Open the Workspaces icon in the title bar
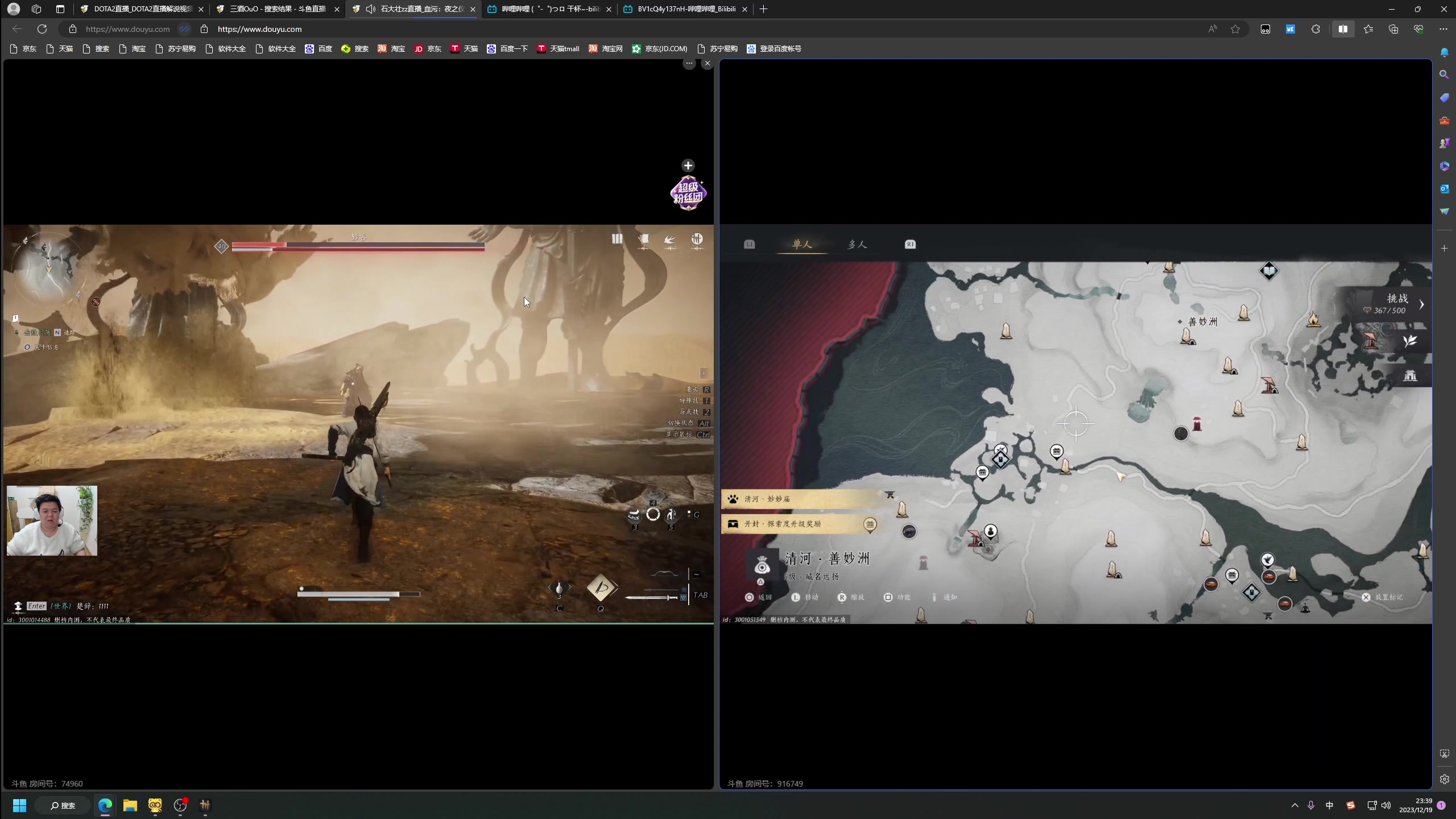Viewport: 1456px width, 819px height. coord(37,9)
